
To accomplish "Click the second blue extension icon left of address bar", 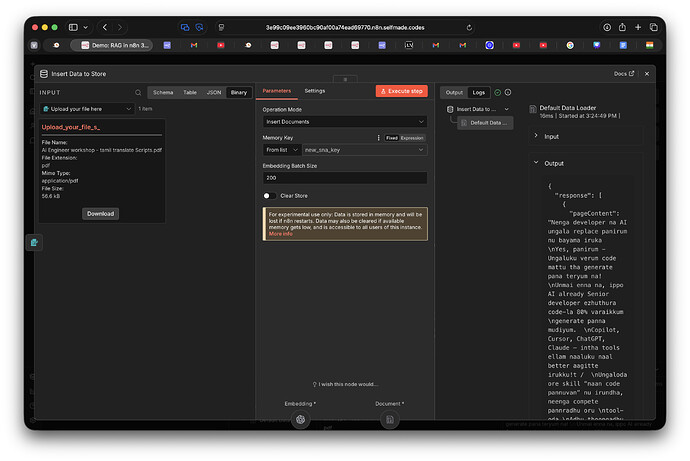I will pos(199,27).
